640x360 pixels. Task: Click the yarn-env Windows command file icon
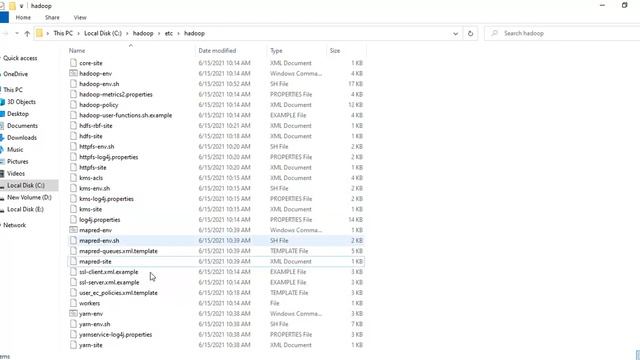tap(73, 313)
